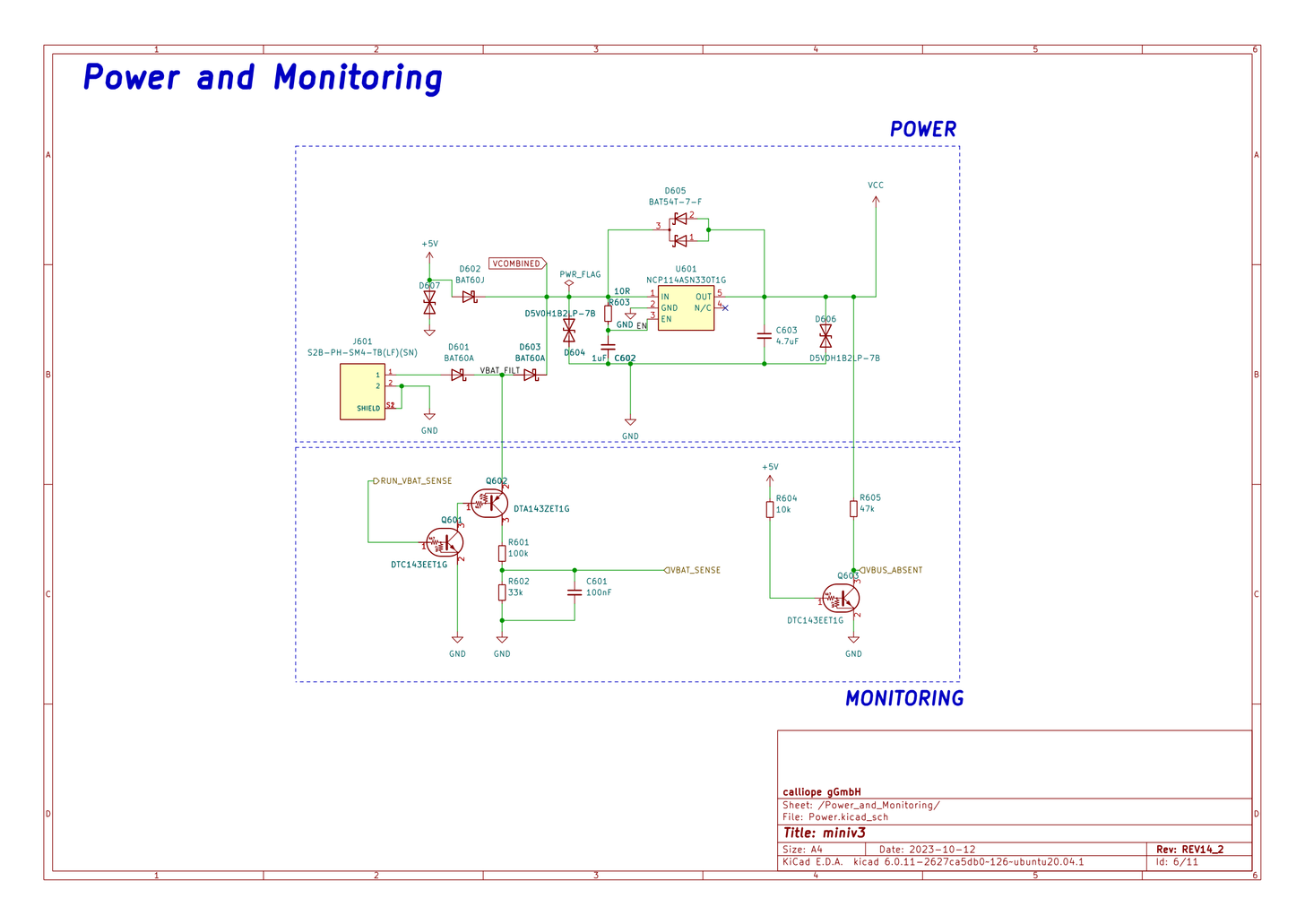1305x924 pixels.
Task: Select the RUN_VBAT_SENSE hierarchical label
Action: (413, 481)
